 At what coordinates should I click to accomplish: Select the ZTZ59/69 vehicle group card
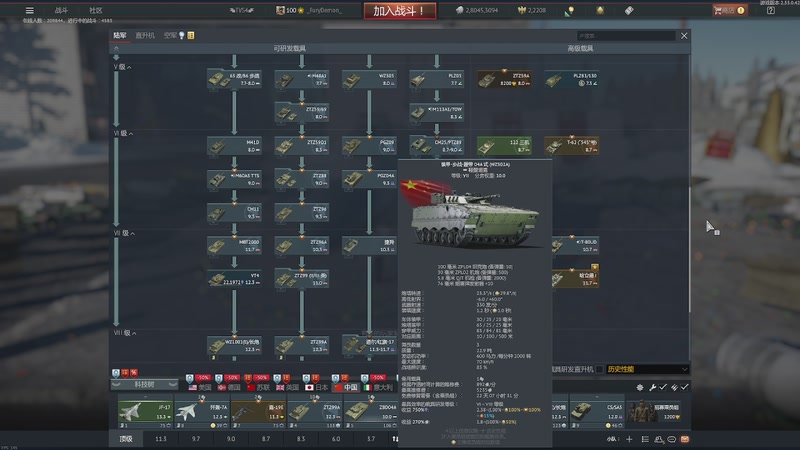point(302,112)
